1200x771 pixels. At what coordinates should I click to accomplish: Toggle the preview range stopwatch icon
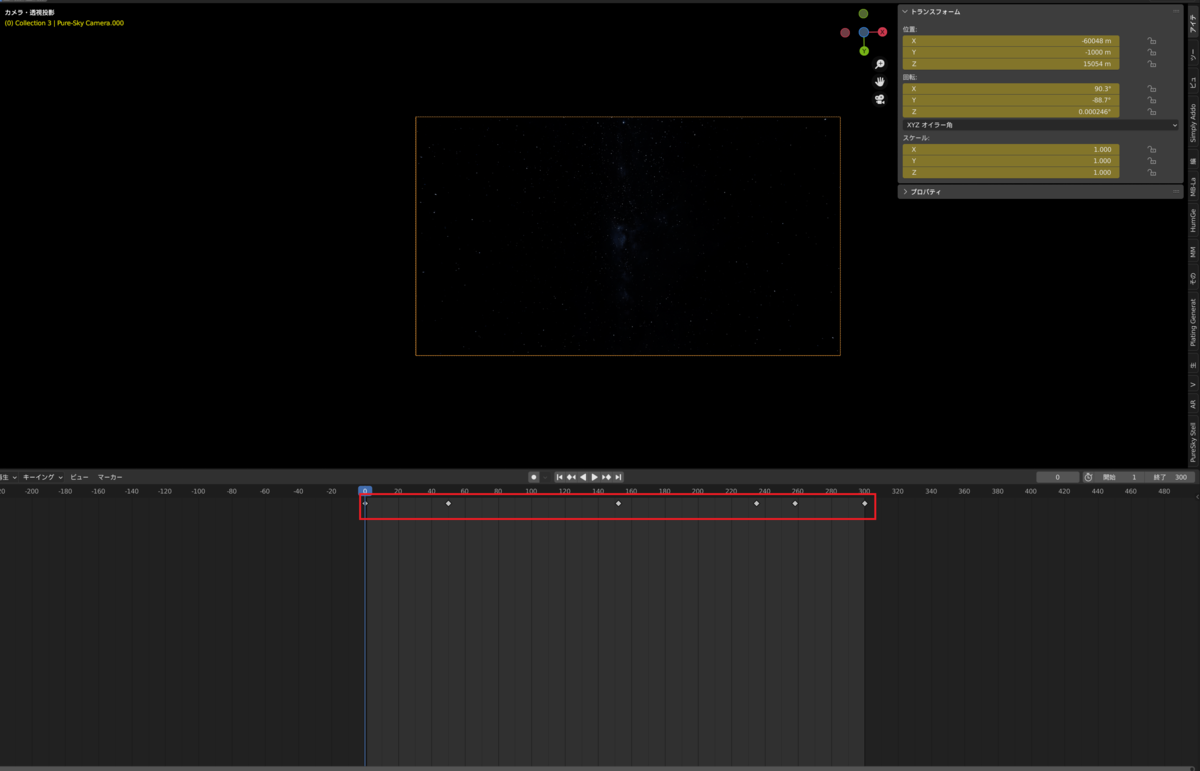(x=1088, y=477)
